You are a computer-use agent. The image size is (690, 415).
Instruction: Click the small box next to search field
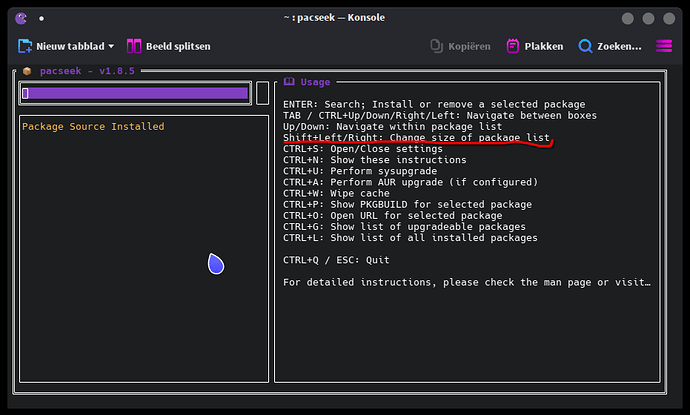pos(263,93)
